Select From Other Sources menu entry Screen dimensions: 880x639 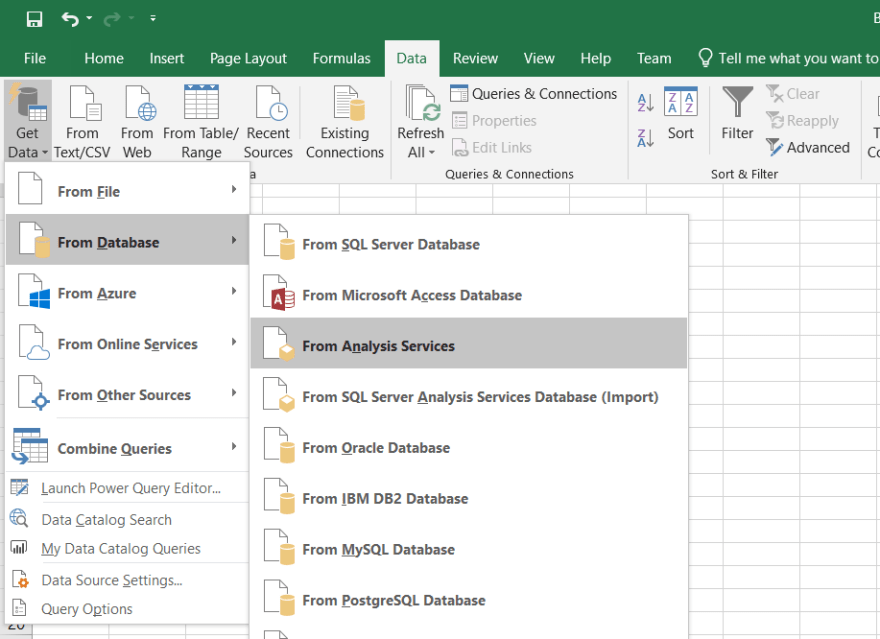tap(127, 393)
